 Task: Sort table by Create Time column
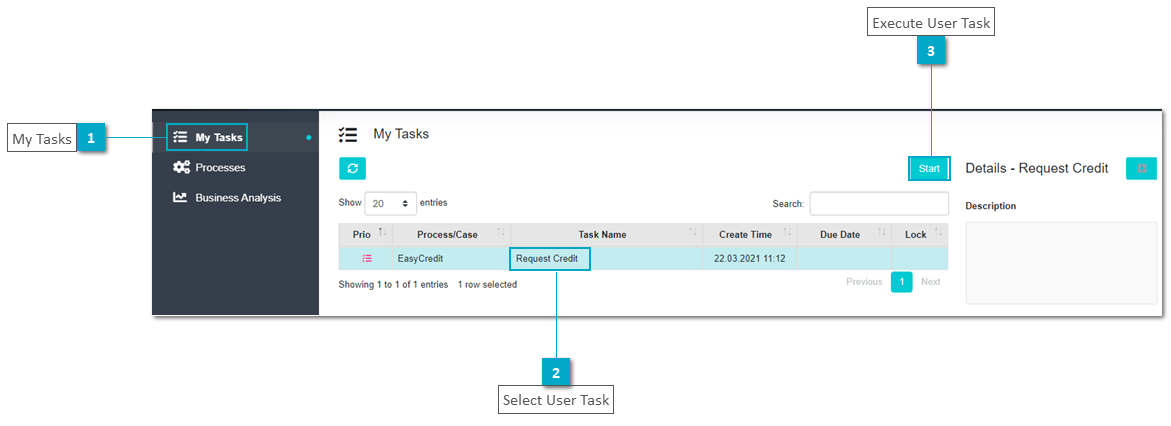point(751,235)
